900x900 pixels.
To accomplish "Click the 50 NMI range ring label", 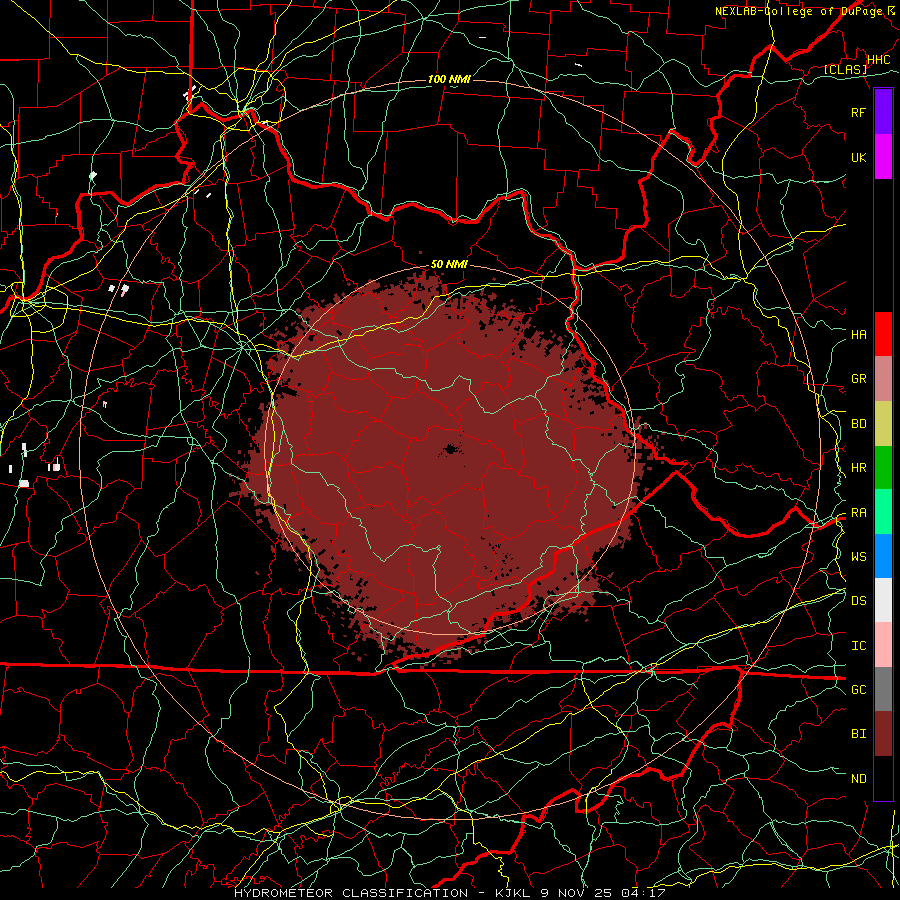I will [449, 264].
